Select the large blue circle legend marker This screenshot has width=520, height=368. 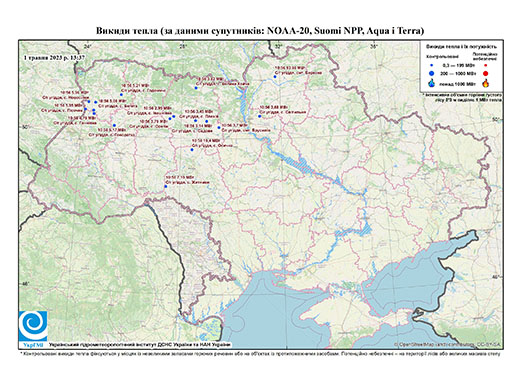pos(432,73)
